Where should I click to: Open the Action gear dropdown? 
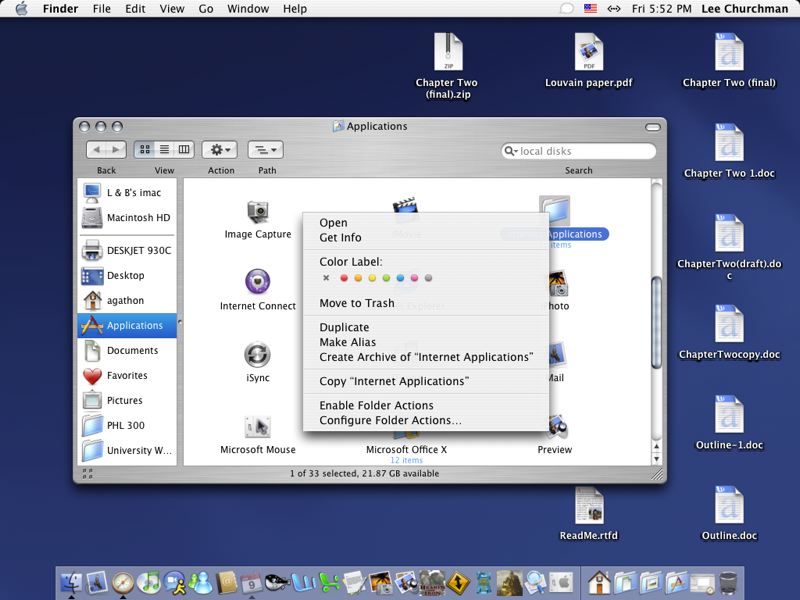click(220, 150)
